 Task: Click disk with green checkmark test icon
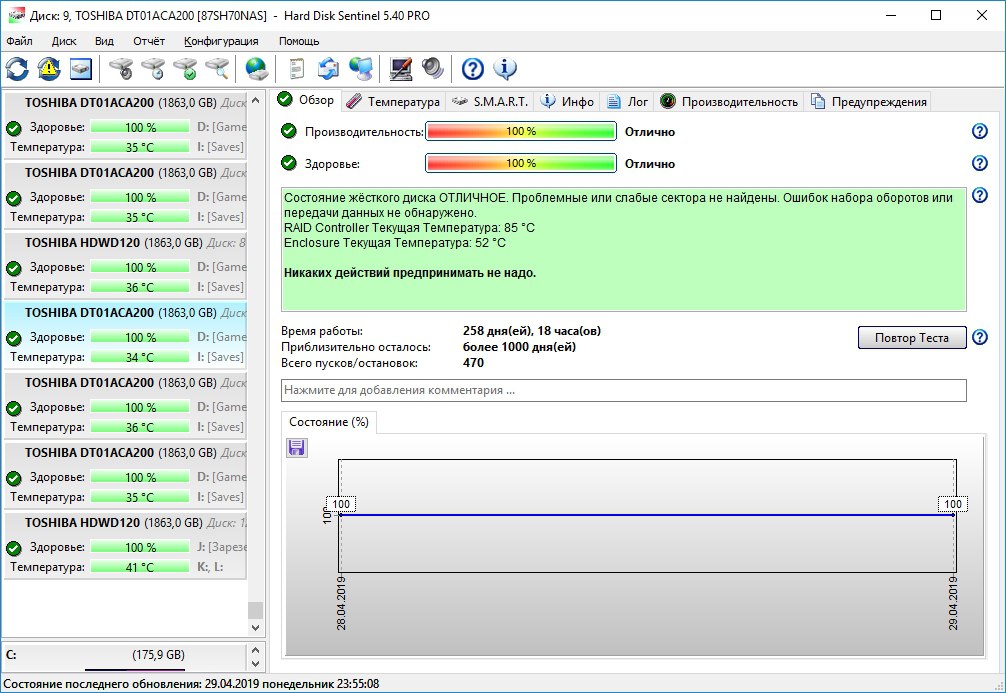click(185, 69)
